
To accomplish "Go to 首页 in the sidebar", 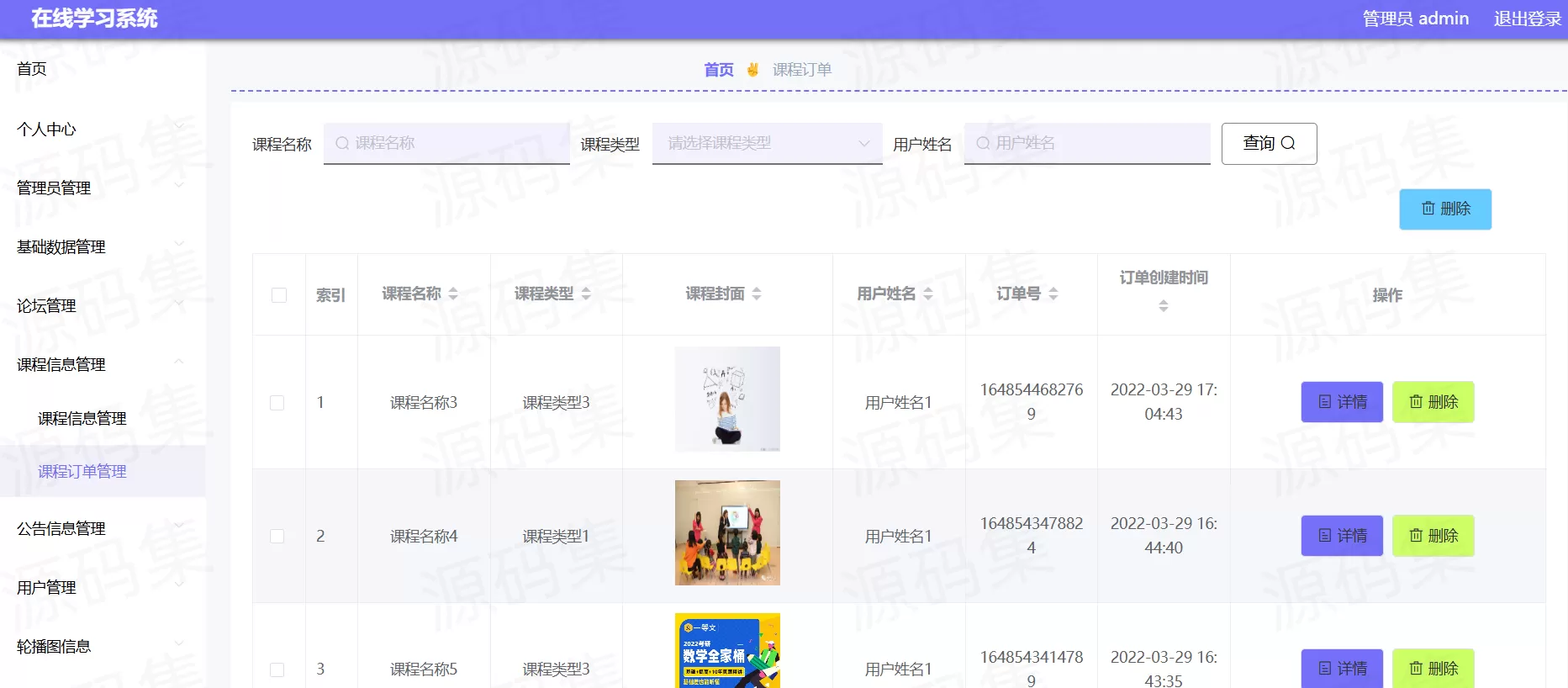I will coord(32,69).
